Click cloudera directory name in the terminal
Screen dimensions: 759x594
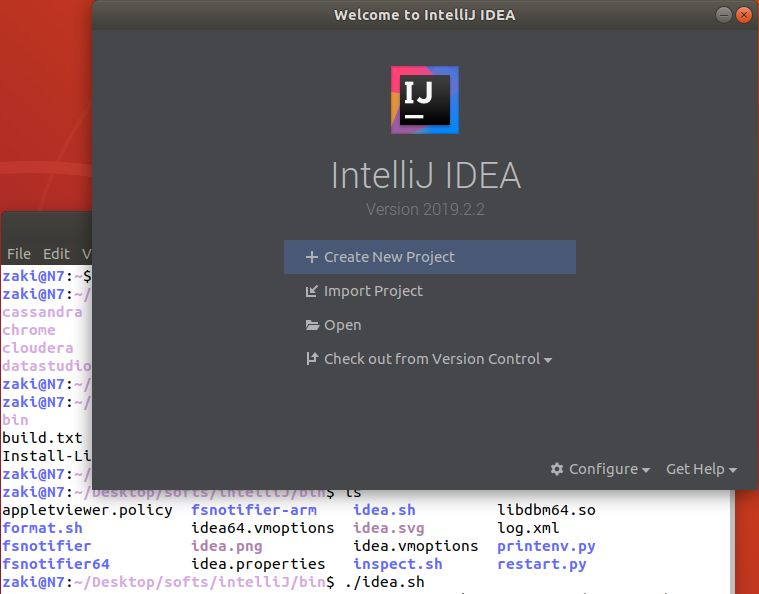coord(38,348)
